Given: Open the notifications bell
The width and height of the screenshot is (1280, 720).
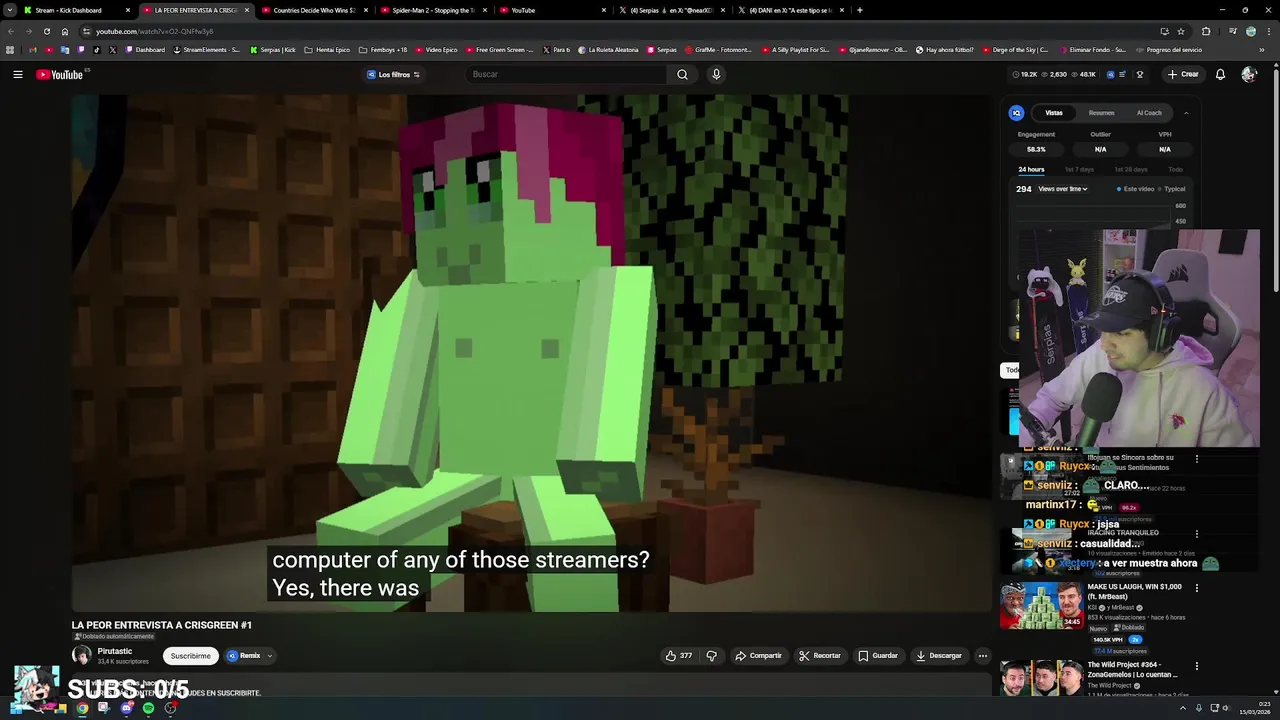Looking at the screenshot, I should 1220,74.
